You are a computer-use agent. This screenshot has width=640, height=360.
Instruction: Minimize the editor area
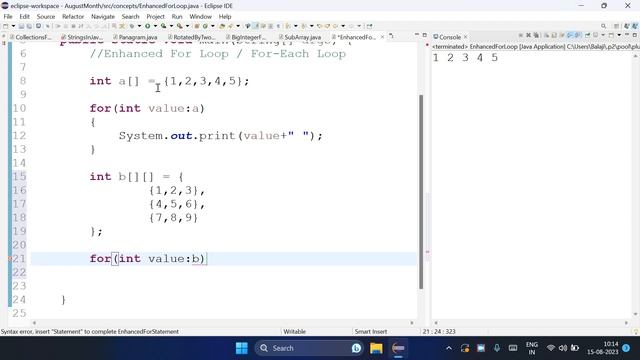[x=417, y=35]
